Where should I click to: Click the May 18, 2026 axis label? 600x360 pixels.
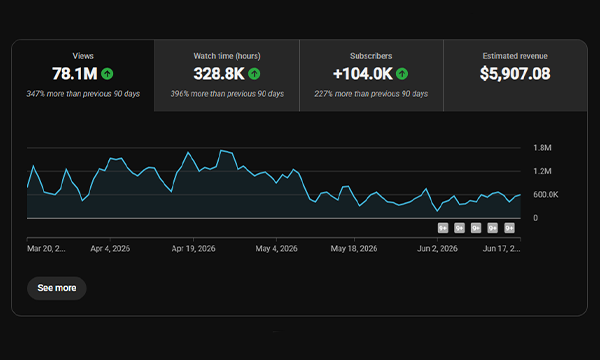(x=354, y=249)
